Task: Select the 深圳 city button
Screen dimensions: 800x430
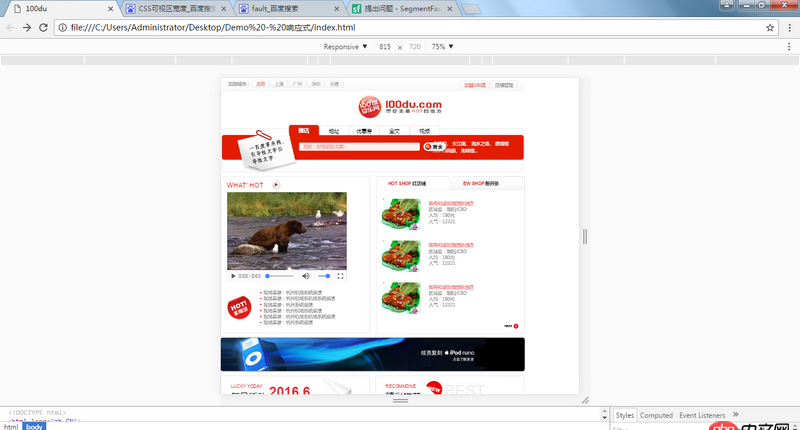Action: 316,84
